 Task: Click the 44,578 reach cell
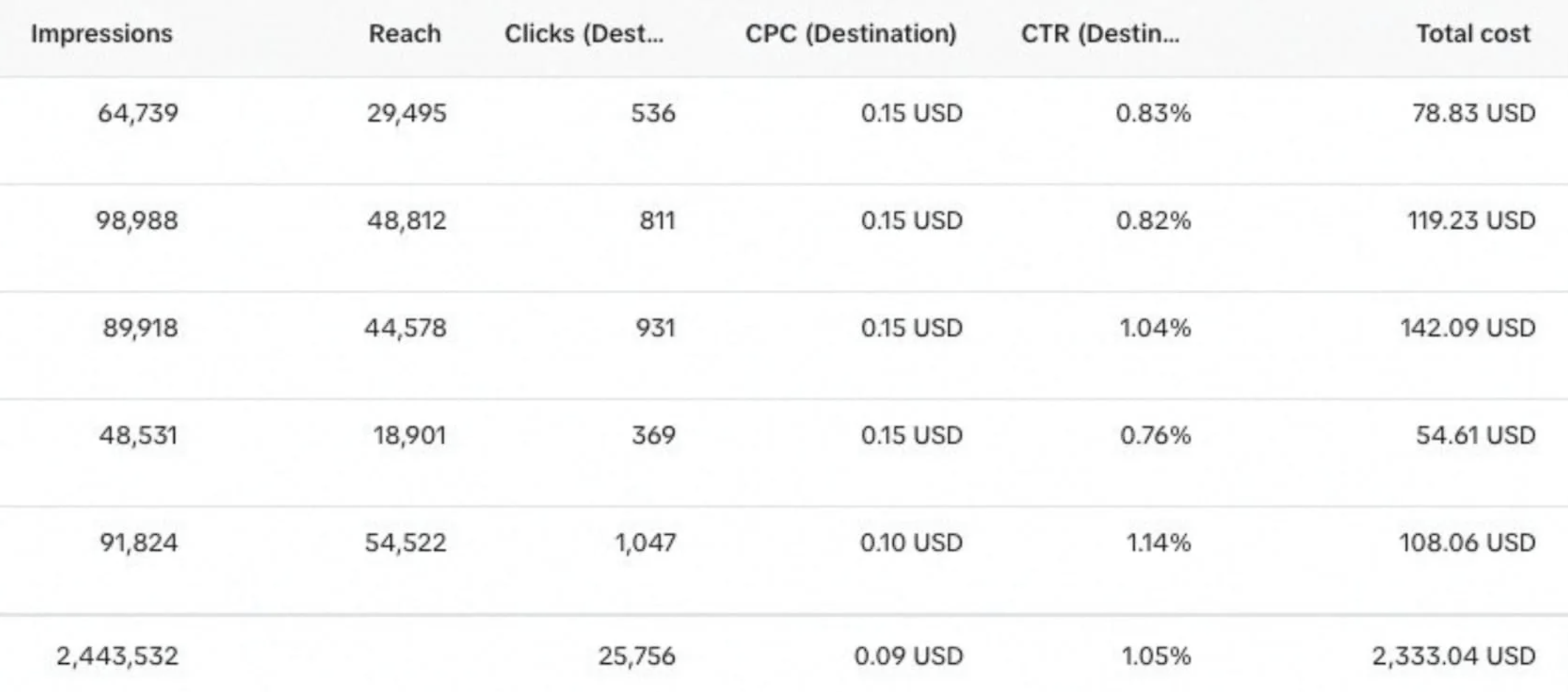click(405, 328)
